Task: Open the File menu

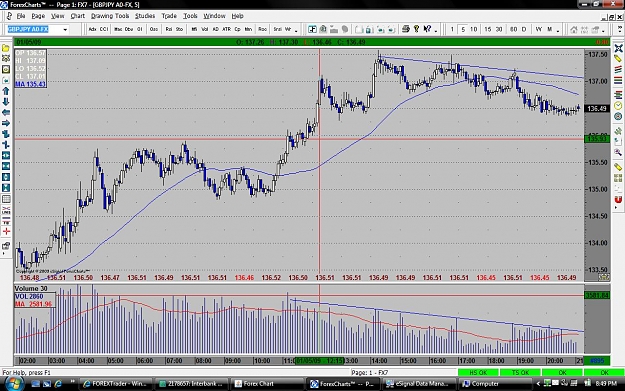Action: coord(21,16)
